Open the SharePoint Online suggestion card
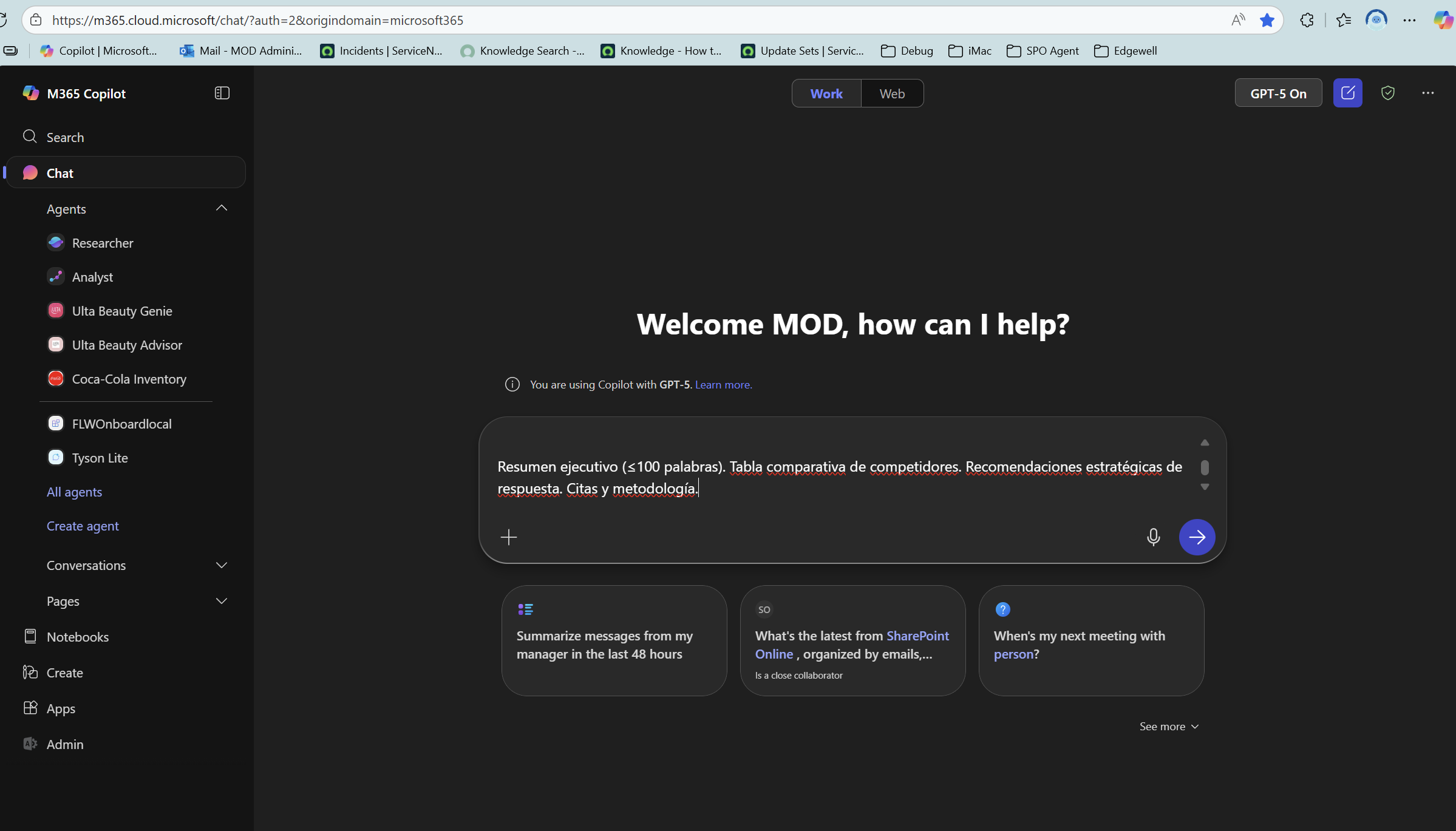Image resolution: width=1456 pixels, height=831 pixels. pos(852,640)
